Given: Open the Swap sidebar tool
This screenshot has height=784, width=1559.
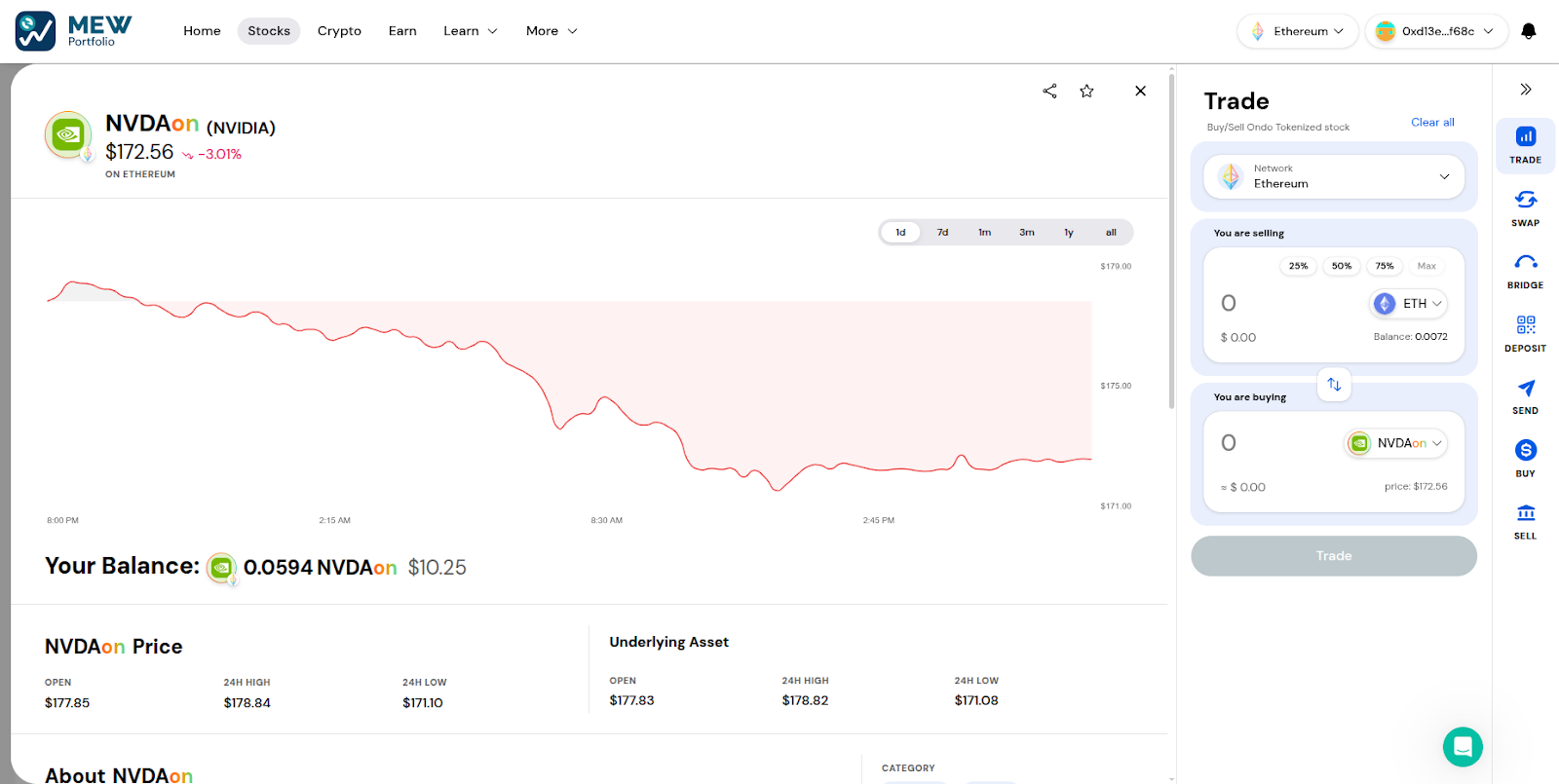Looking at the screenshot, I should tap(1526, 207).
